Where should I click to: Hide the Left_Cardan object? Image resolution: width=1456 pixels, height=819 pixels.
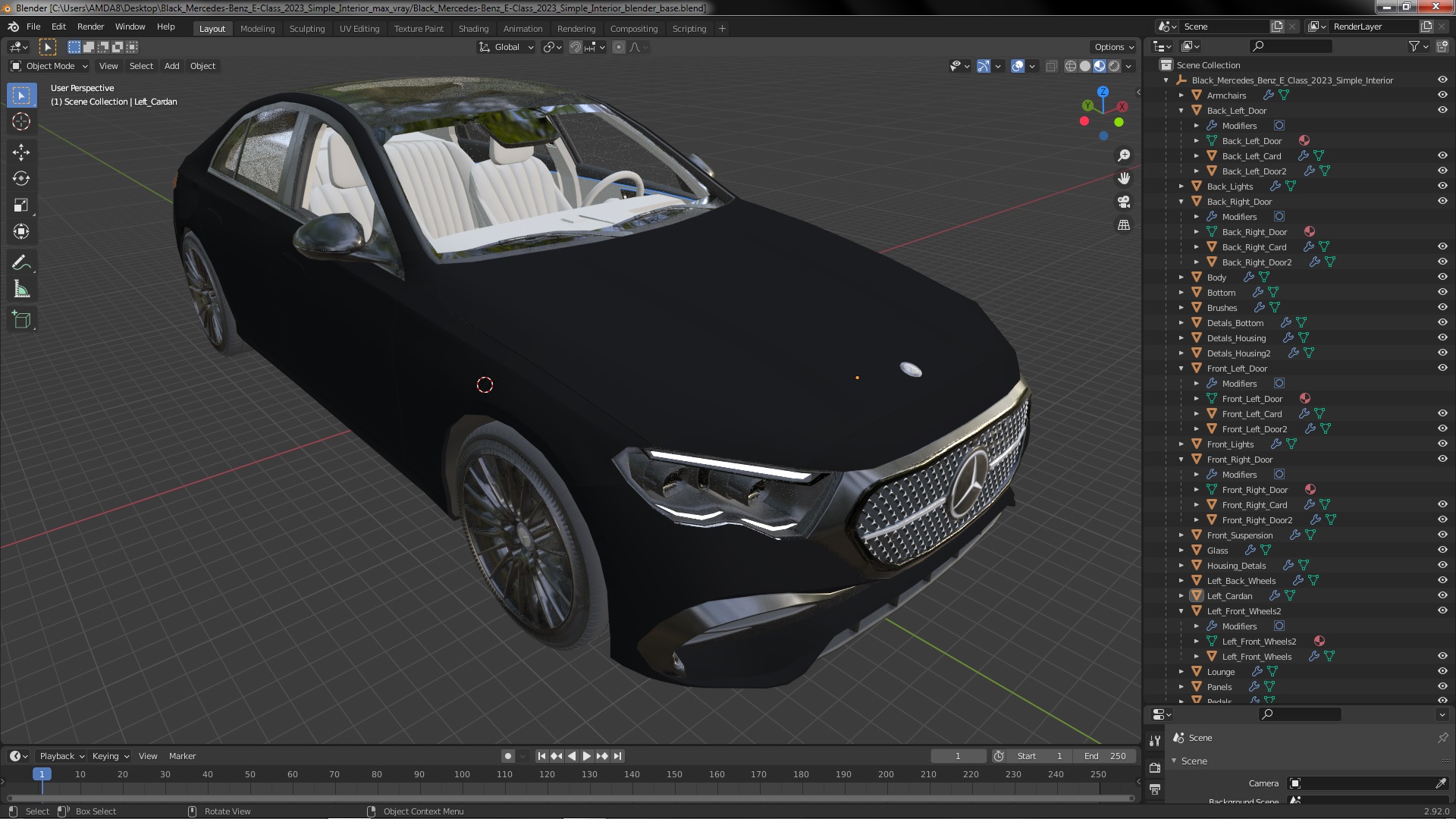pyautogui.click(x=1442, y=596)
